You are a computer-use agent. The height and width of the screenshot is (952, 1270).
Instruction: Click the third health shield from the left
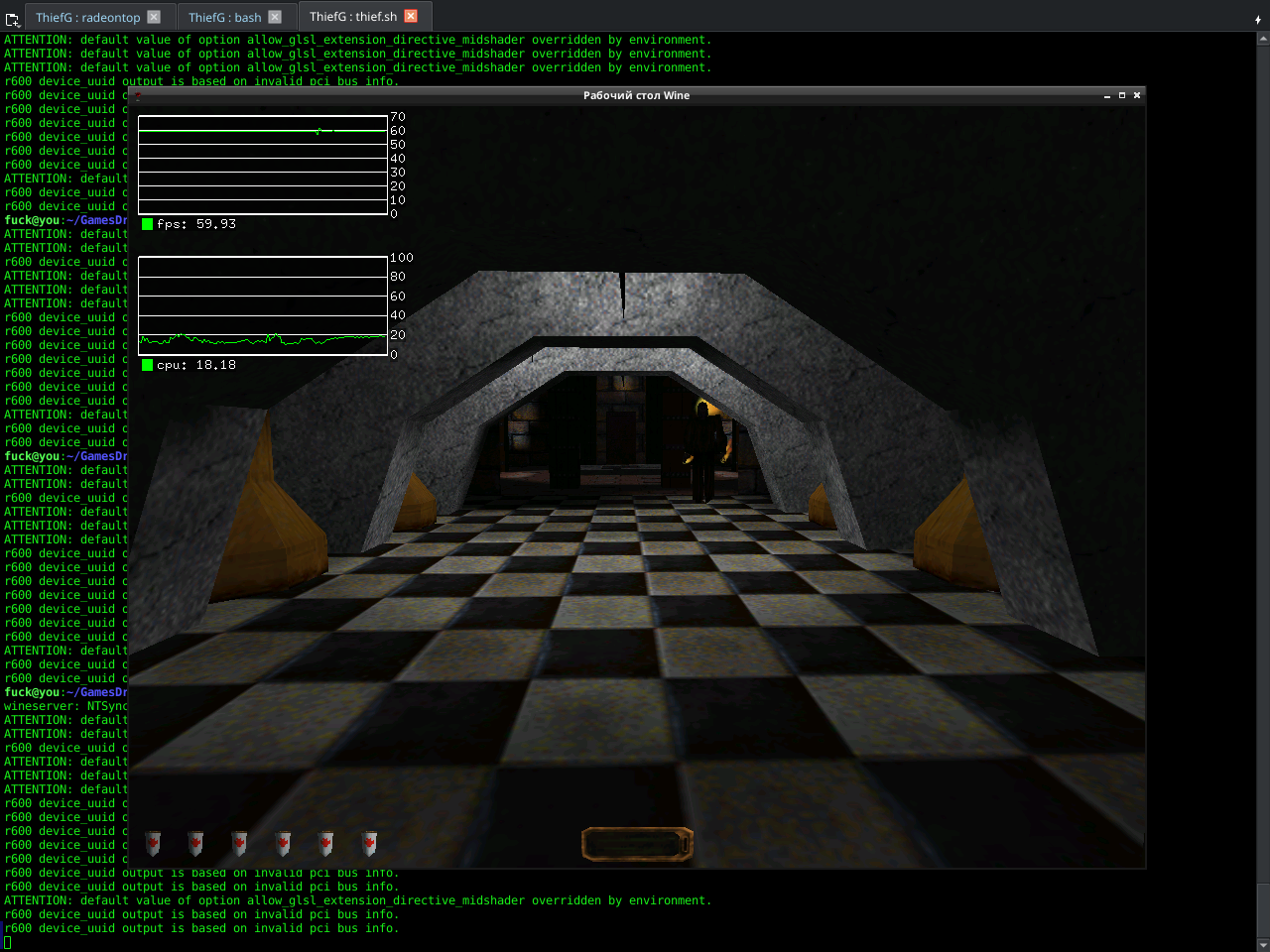(x=239, y=843)
